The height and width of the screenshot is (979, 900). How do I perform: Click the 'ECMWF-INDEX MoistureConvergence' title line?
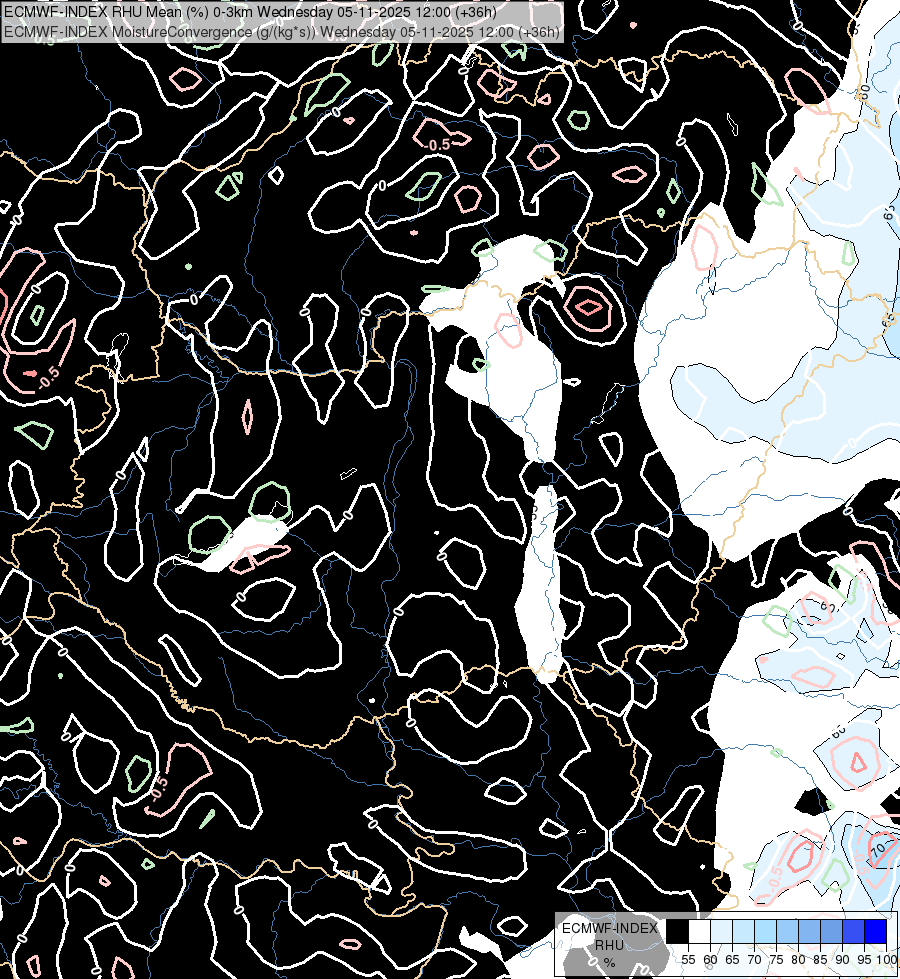point(281,32)
